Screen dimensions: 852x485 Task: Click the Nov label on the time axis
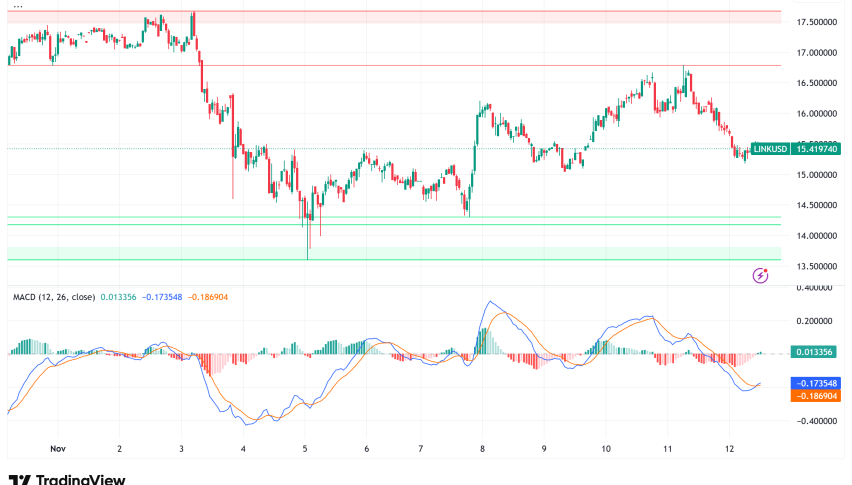[x=58, y=450]
